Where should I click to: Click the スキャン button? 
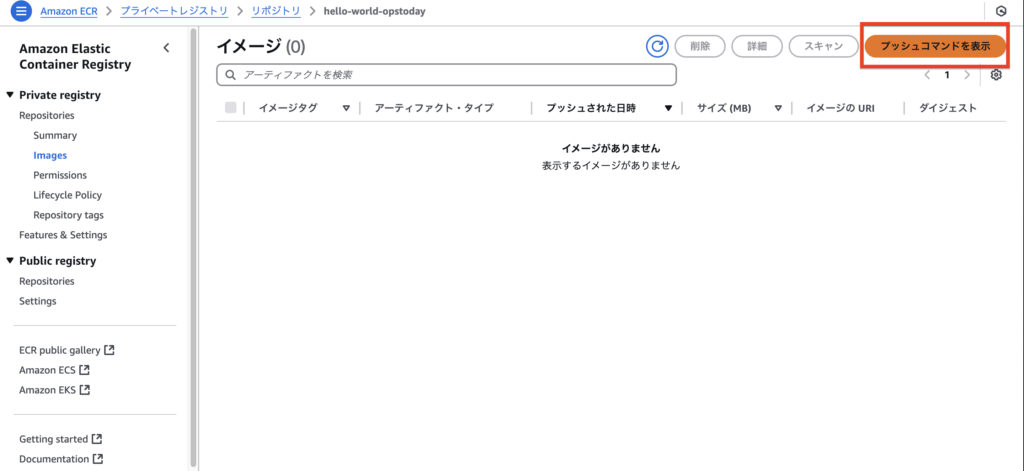[x=824, y=46]
